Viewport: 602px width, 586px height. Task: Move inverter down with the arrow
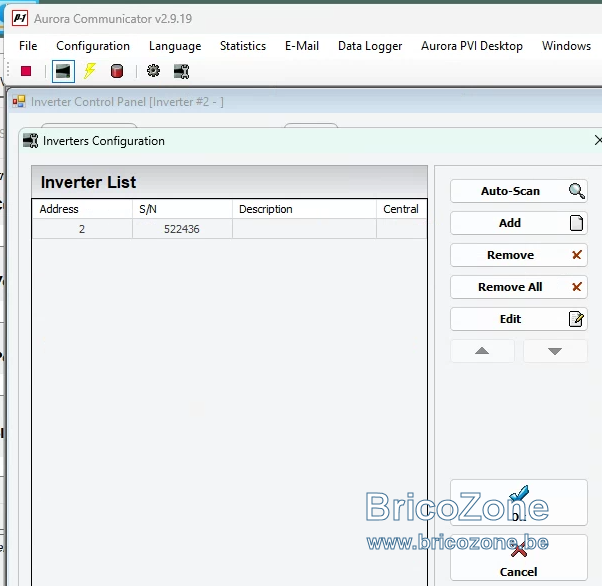tap(555, 351)
